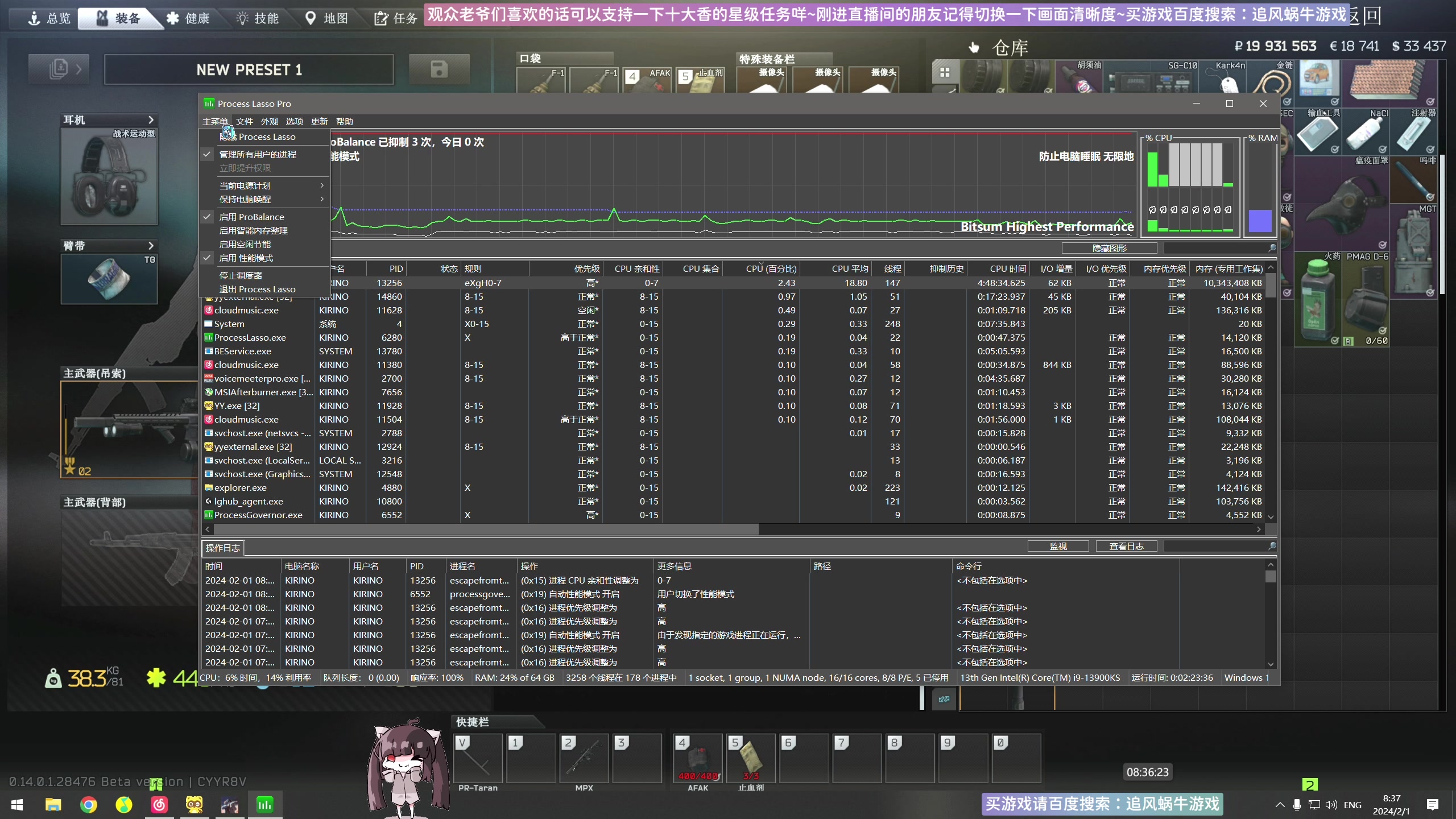1456x819 pixels.
Task: Select the headset item thumbnail
Action: point(109,176)
